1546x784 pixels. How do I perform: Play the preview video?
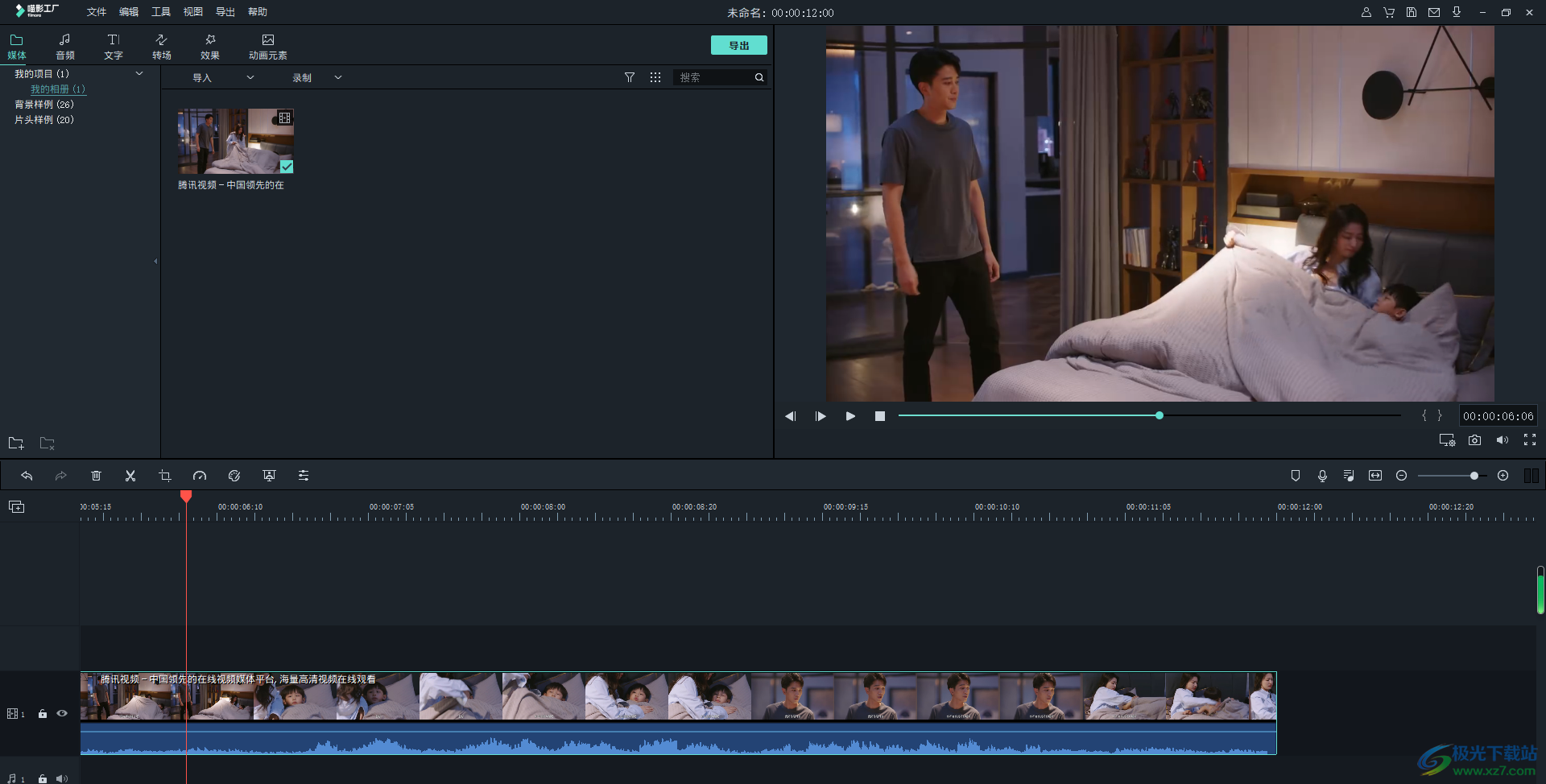[x=850, y=416]
